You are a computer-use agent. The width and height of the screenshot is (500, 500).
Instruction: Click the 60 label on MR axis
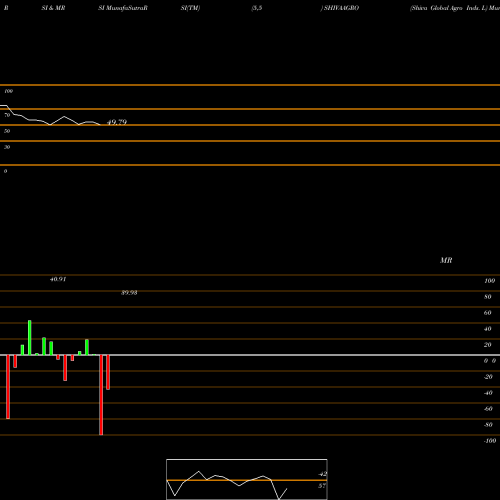[488, 313]
